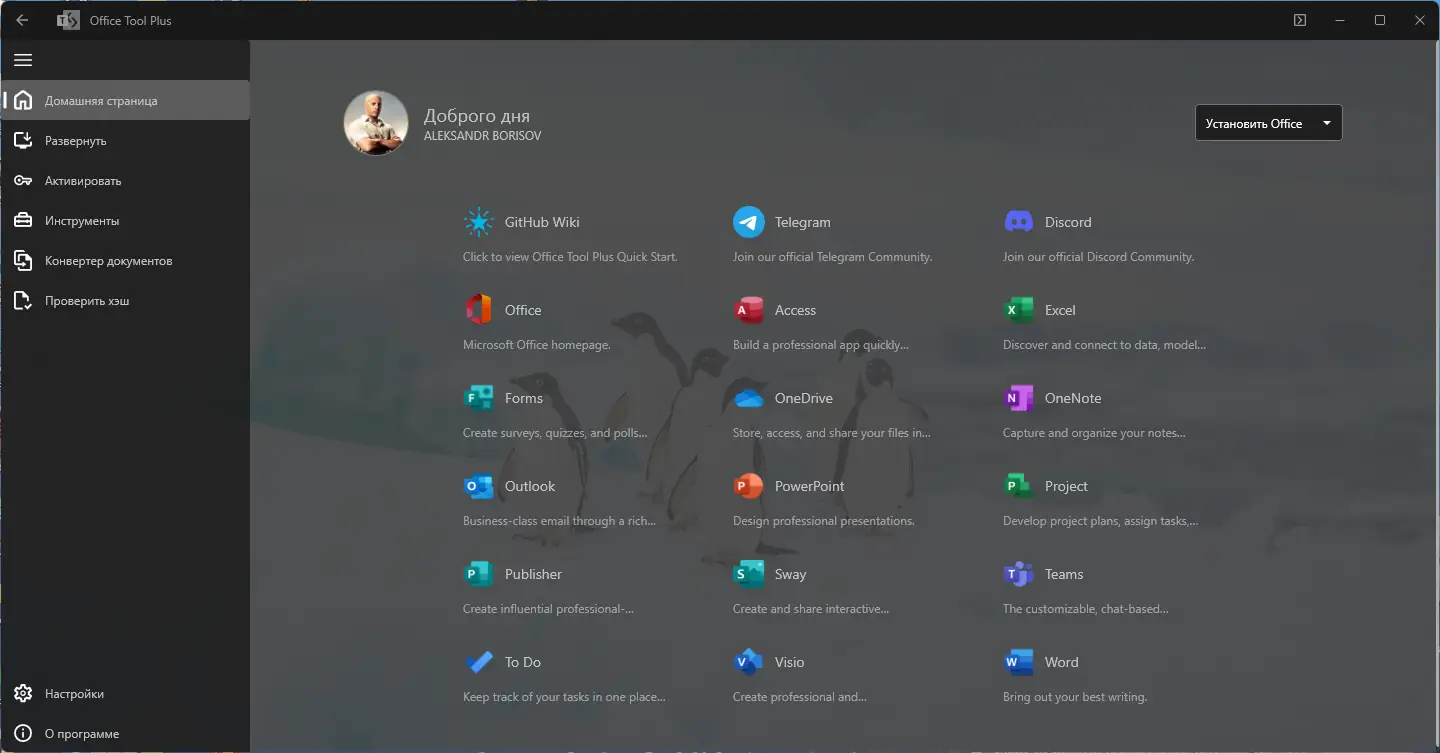This screenshot has height=753, width=1440.
Task: Open the Design professional presentations description
Action: tap(824, 521)
